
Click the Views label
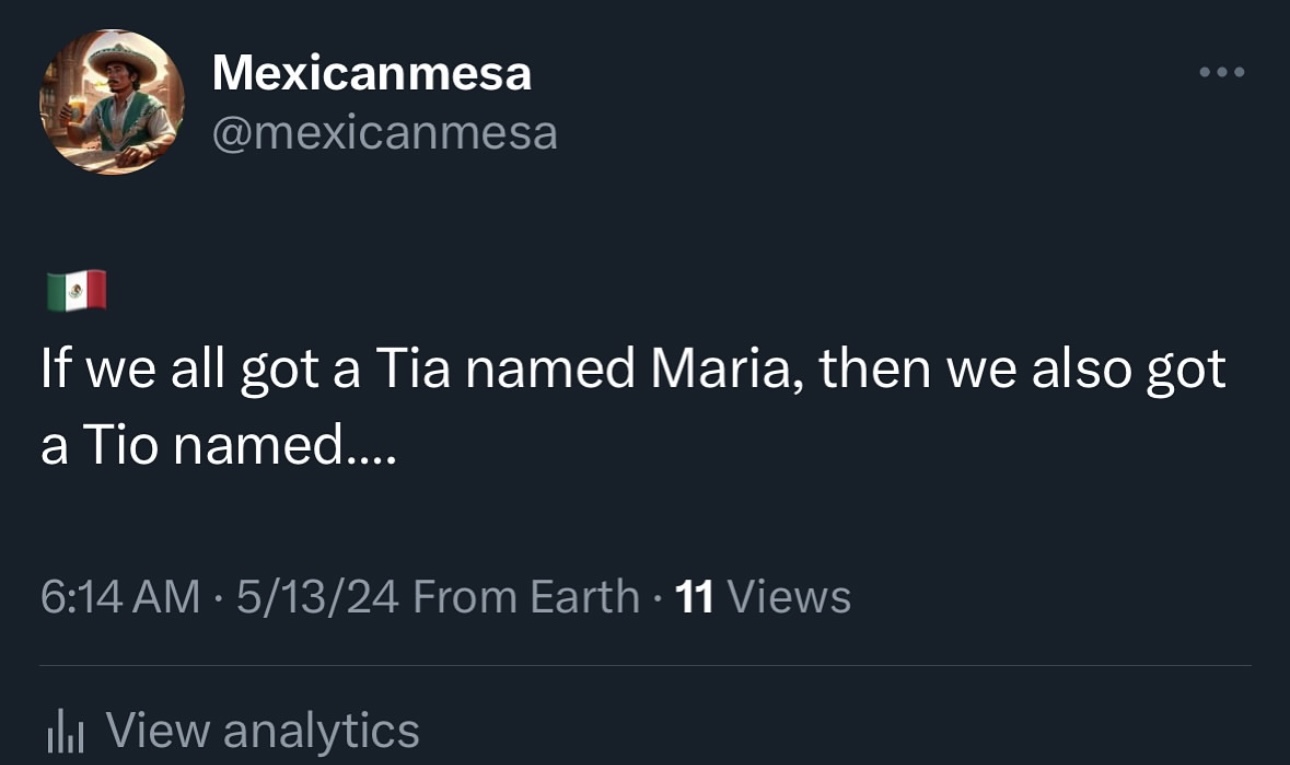789,597
